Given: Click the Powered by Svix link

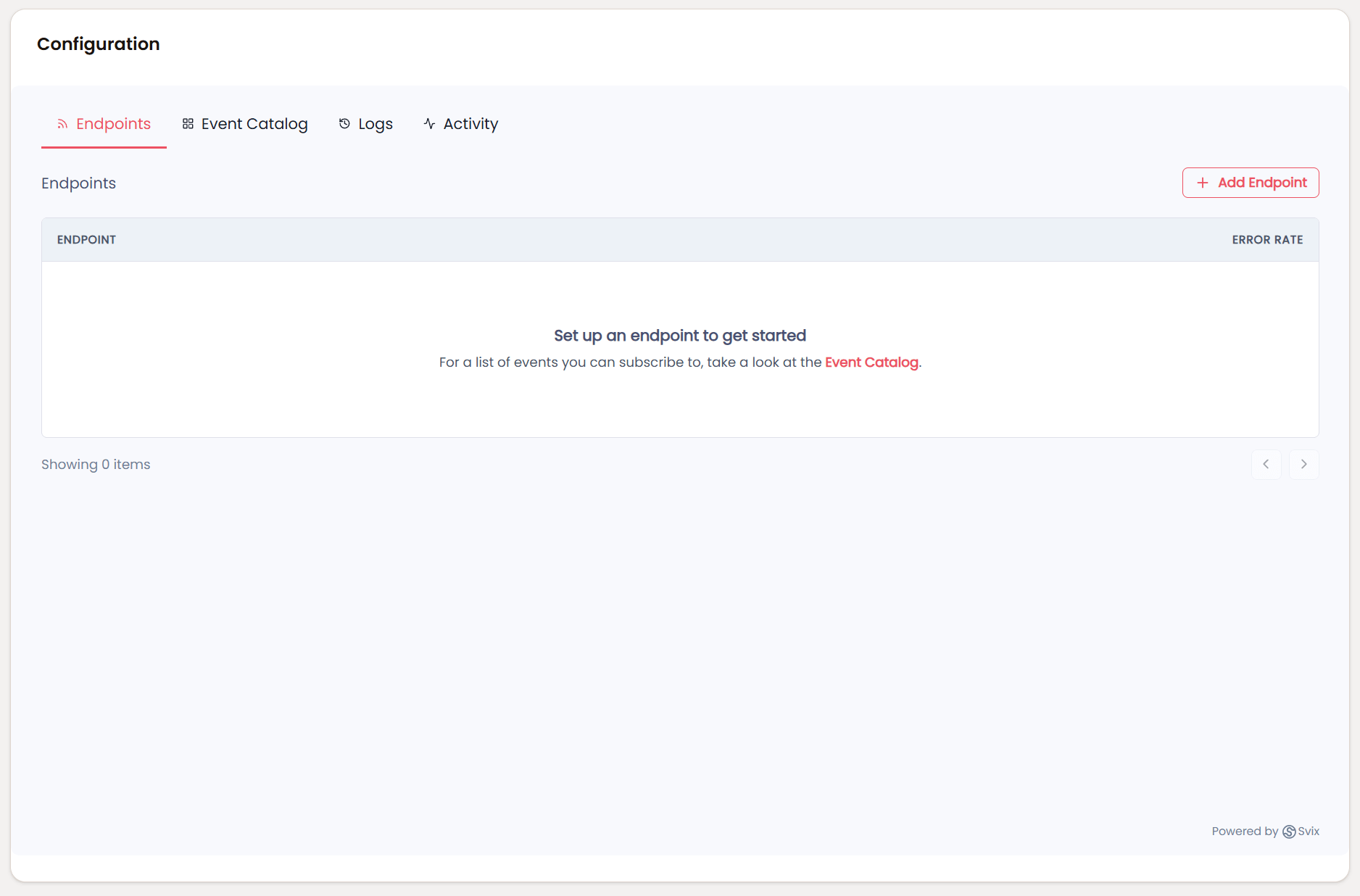Looking at the screenshot, I should (x=1265, y=831).
